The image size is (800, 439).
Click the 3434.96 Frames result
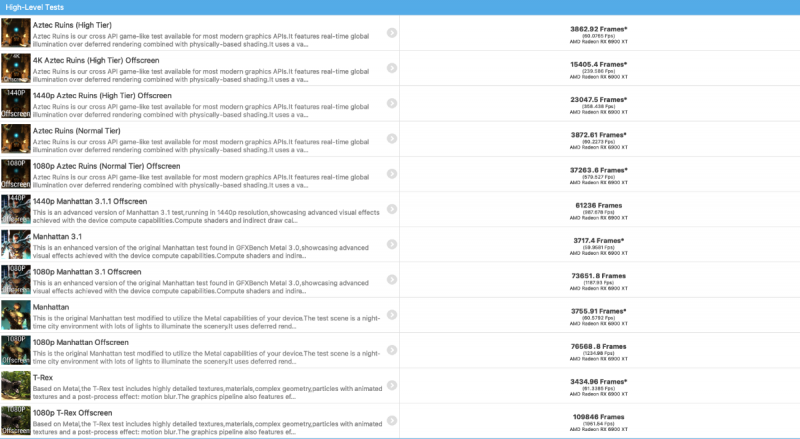pyautogui.click(x=598, y=381)
